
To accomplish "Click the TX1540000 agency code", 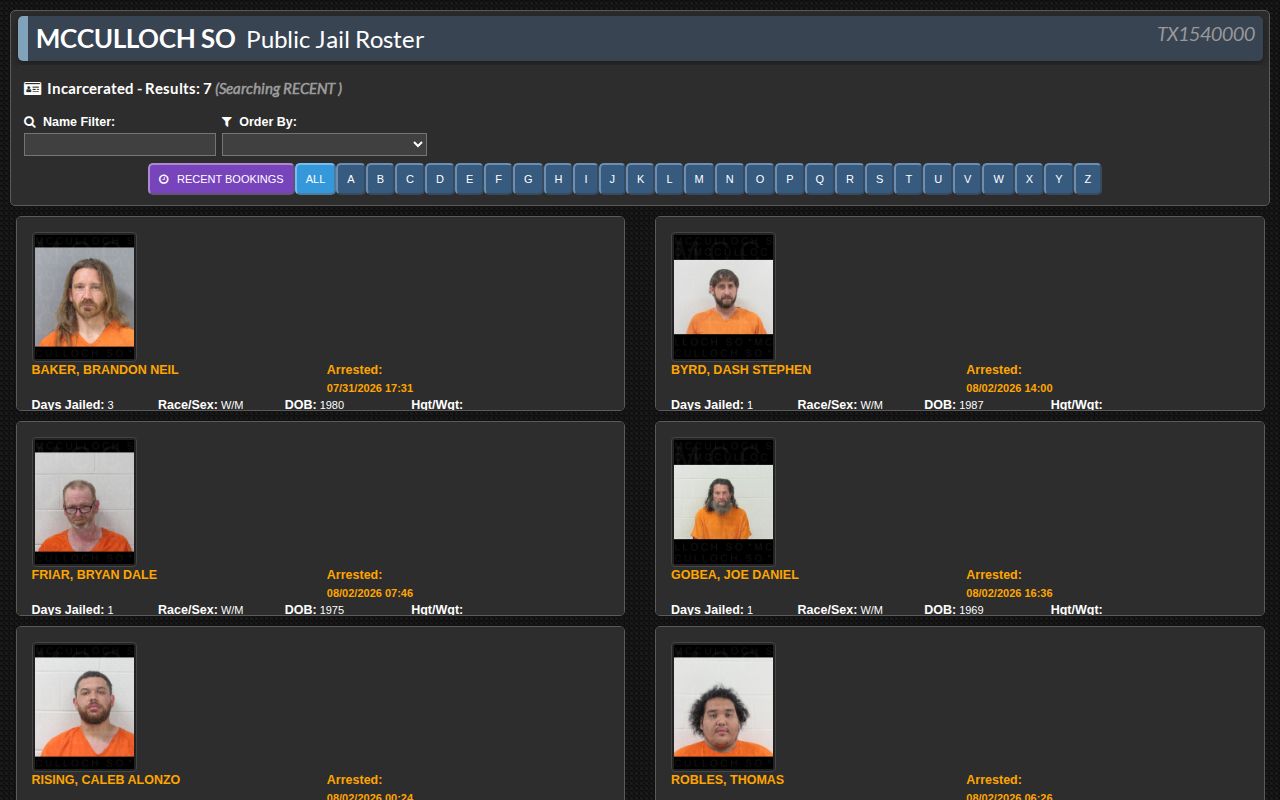I will (x=1206, y=34).
